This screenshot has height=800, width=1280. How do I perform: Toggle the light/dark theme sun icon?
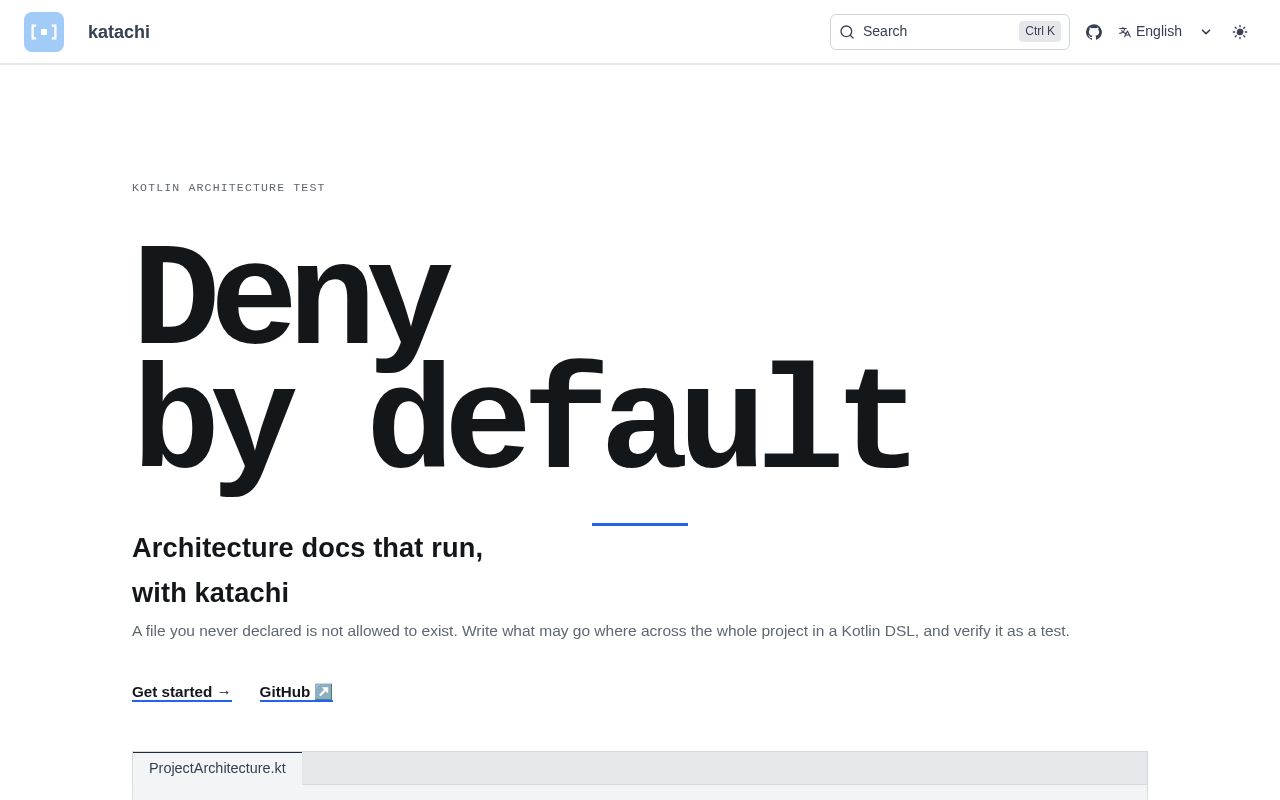(1240, 32)
